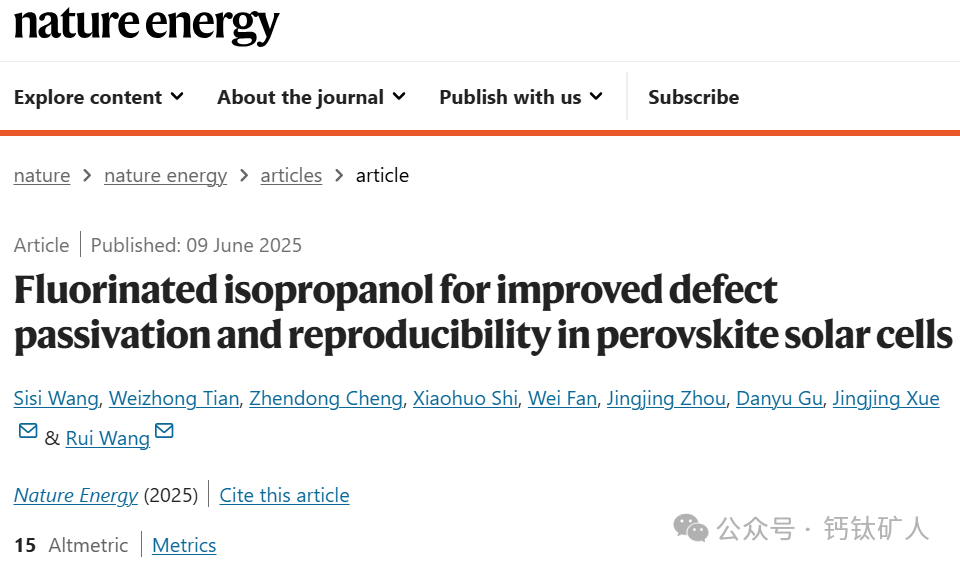
Task: Open nature energy breadcrumb link
Action: tap(165, 175)
